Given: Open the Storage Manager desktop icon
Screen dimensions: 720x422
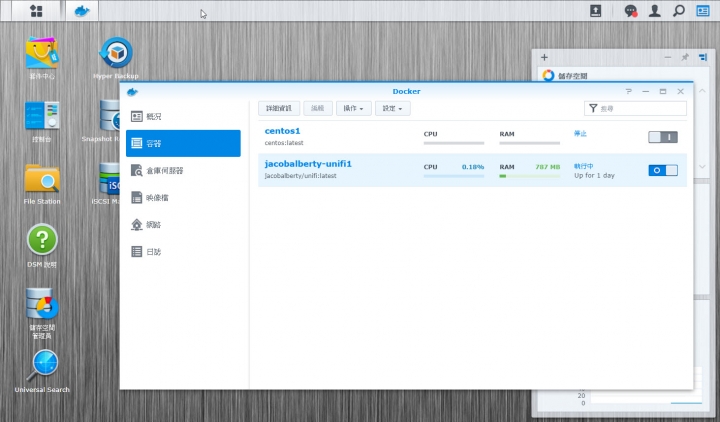Looking at the screenshot, I should click(42, 304).
